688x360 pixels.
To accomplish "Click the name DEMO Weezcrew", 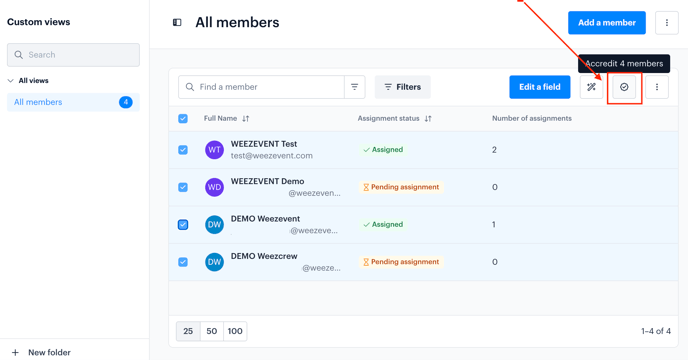I will [264, 256].
